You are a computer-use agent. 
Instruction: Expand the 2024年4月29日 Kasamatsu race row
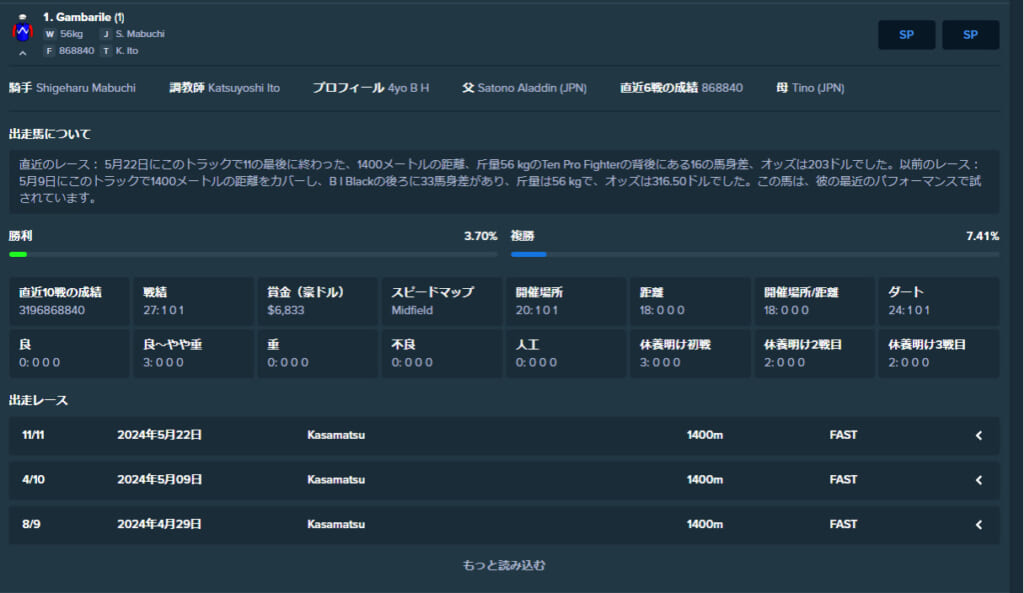coord(504,524)
